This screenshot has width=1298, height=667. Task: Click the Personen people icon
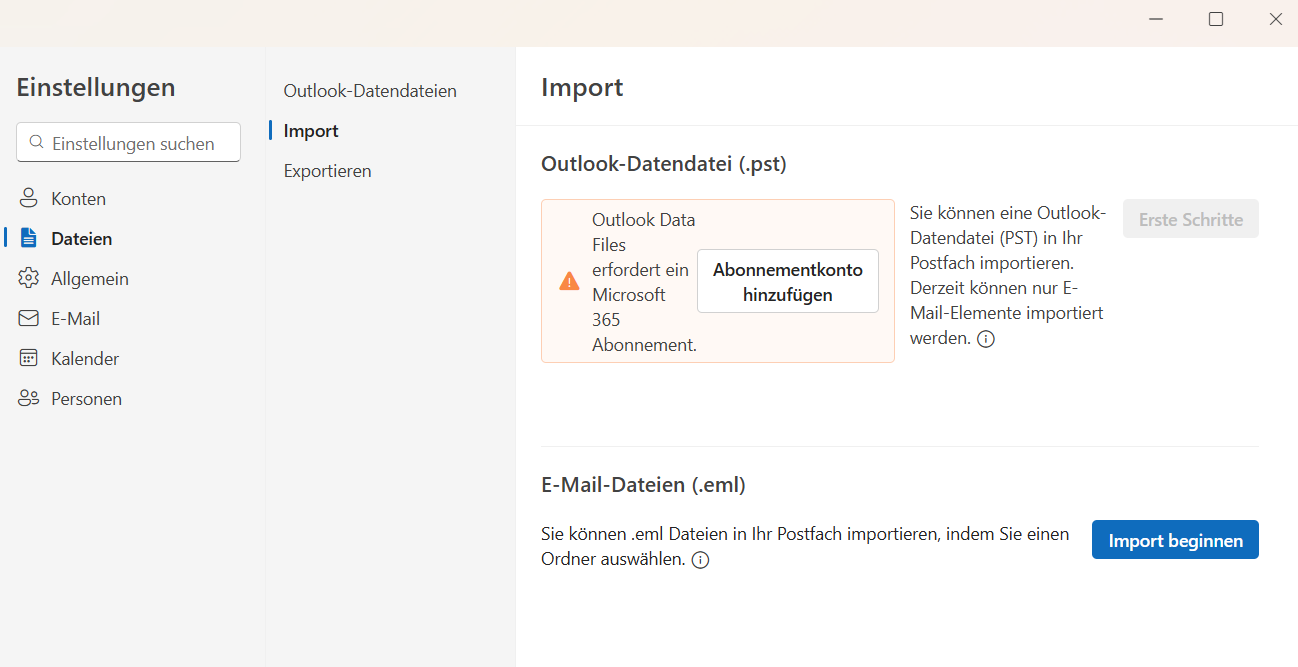pyautogui.click(x=28, y=398)
